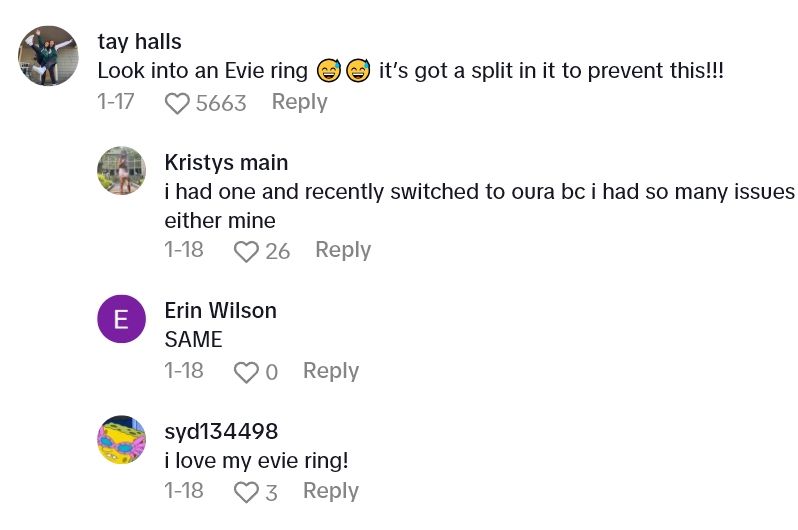
Task: Open tay halls' profile picture
Action: coord(48,56)
